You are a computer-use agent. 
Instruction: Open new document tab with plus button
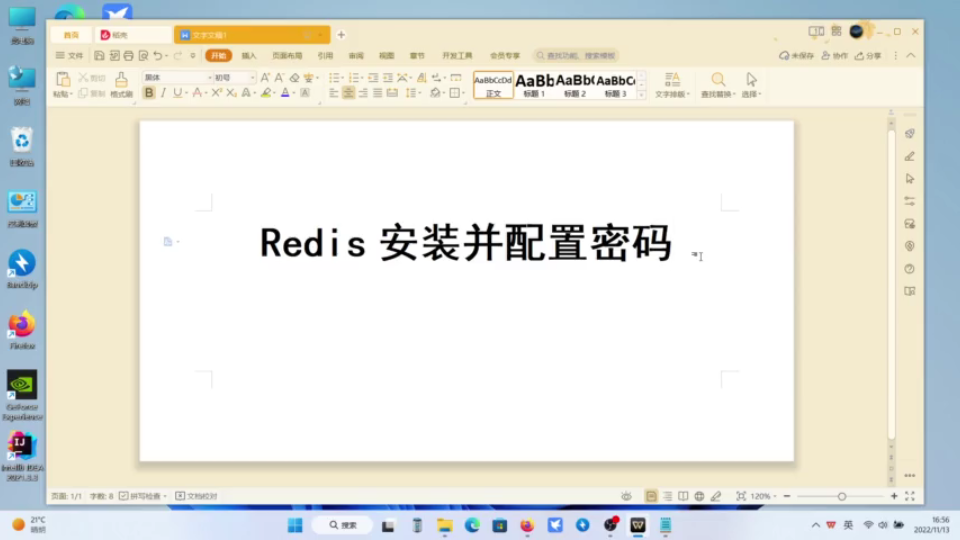[341, 35]
